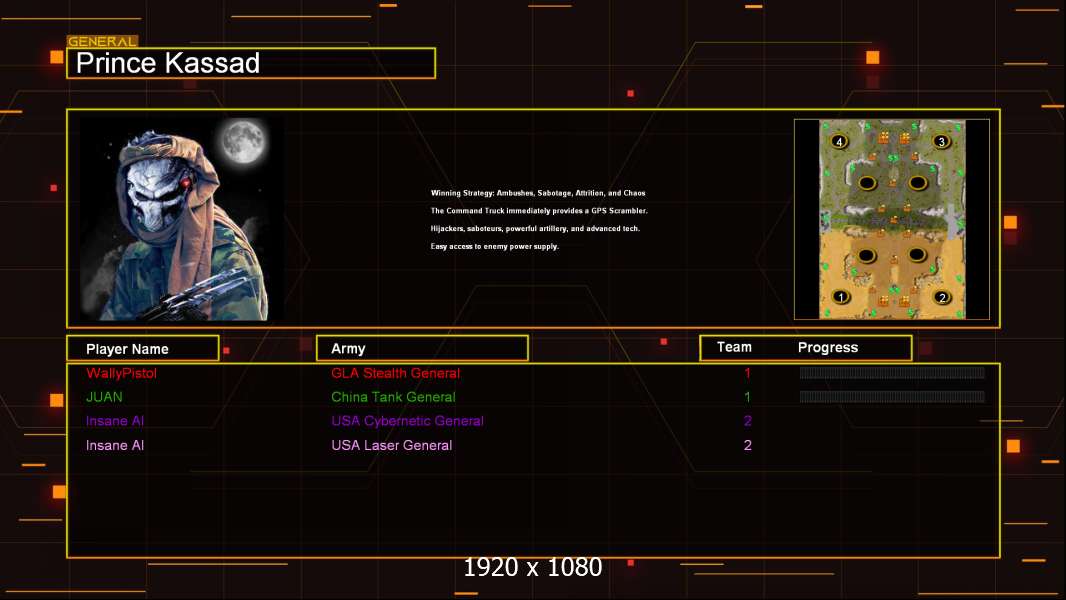Click team number 2 for Cybernetic General

(747, 421)
